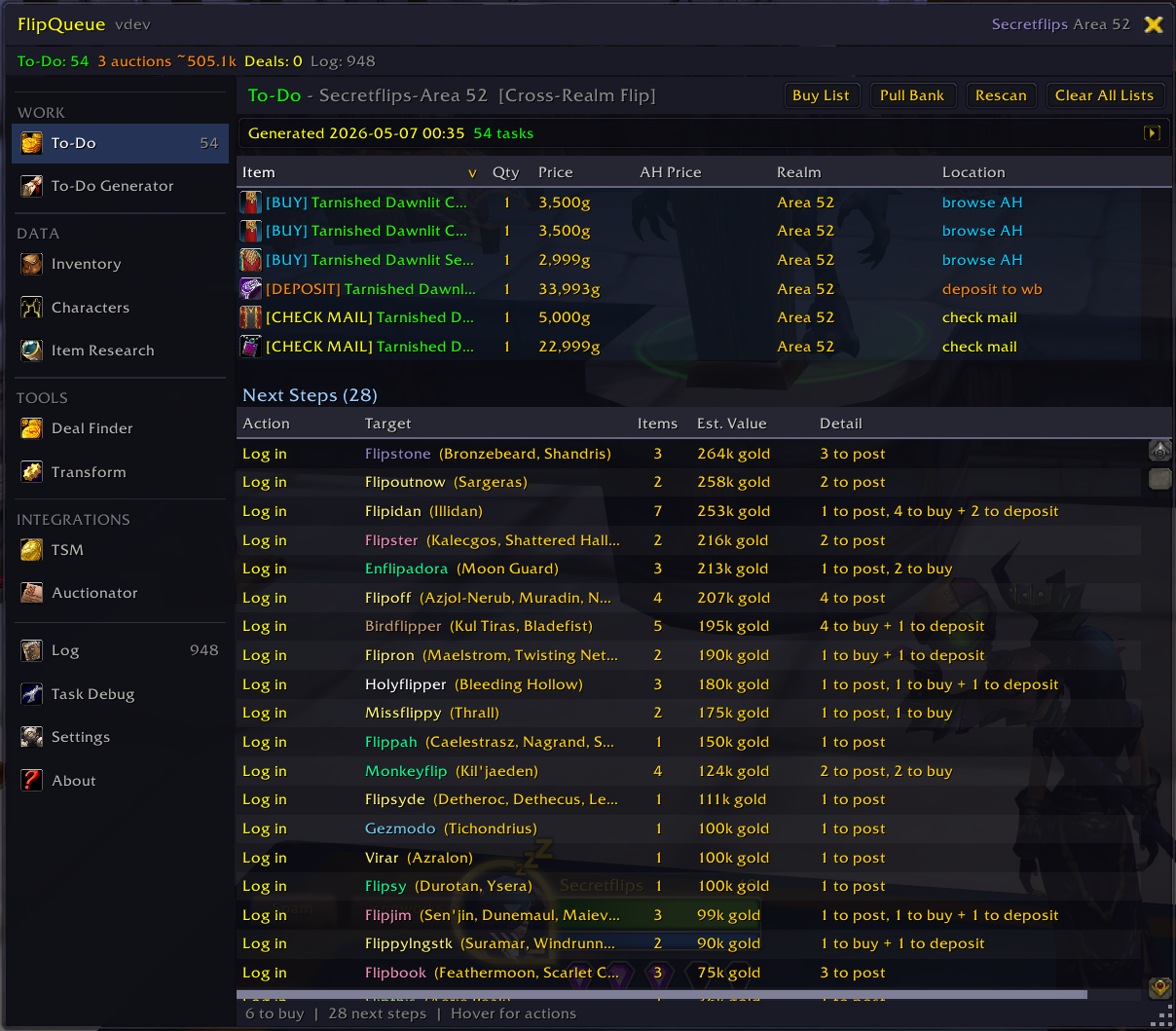1176x1031 pixels.
Task: Click the Buy List button
Action: [821, 95]
